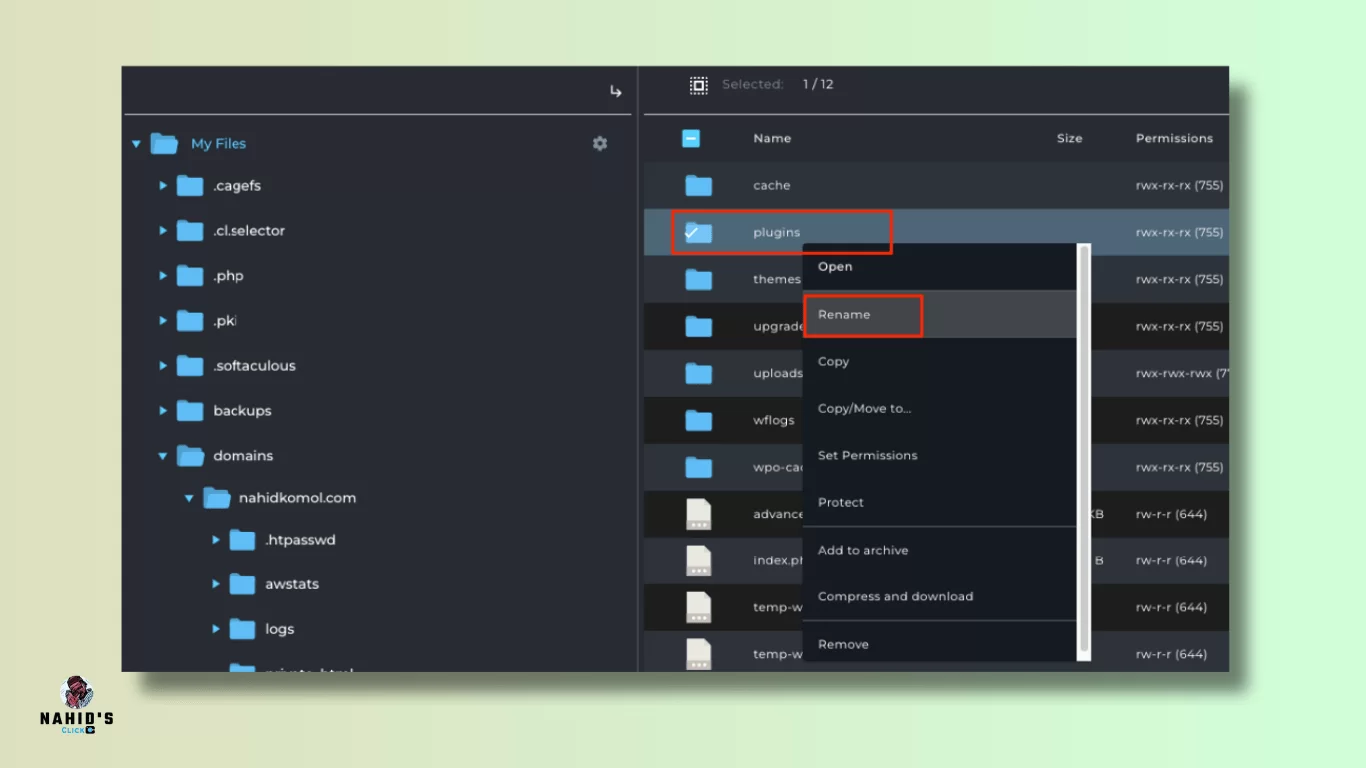The width and height of the screenshot is (1366, 768).
Task: Click the .softaculous folder icon
Action: [190, 366]
